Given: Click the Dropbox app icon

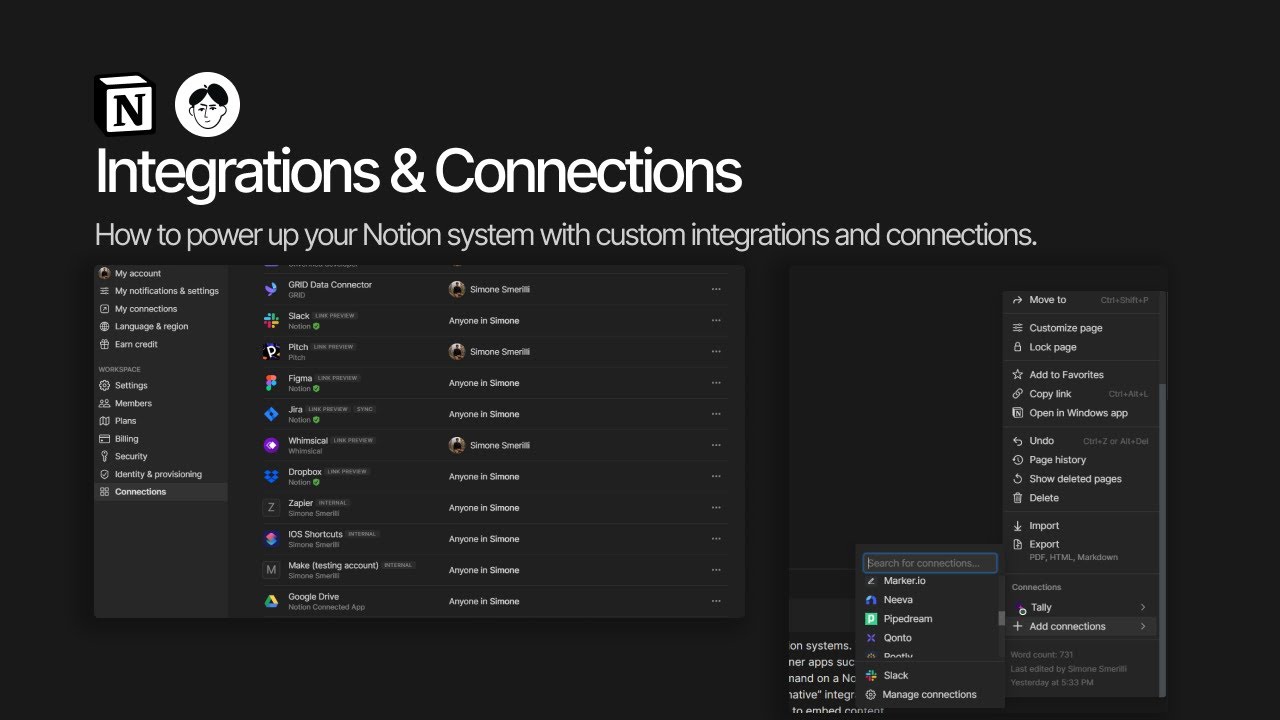Looking at the screenshot, I should click(271, 476).
